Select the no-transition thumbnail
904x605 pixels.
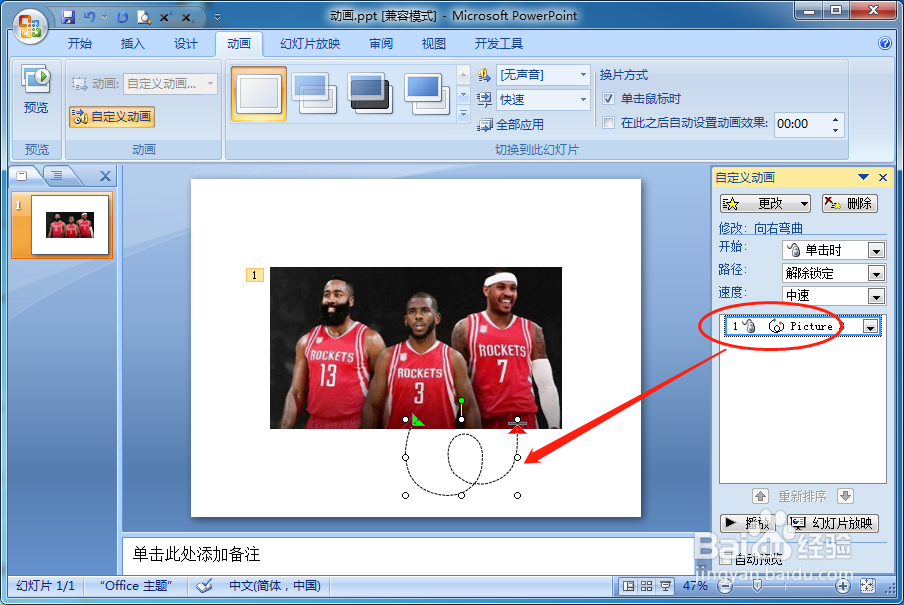[259, 93]
